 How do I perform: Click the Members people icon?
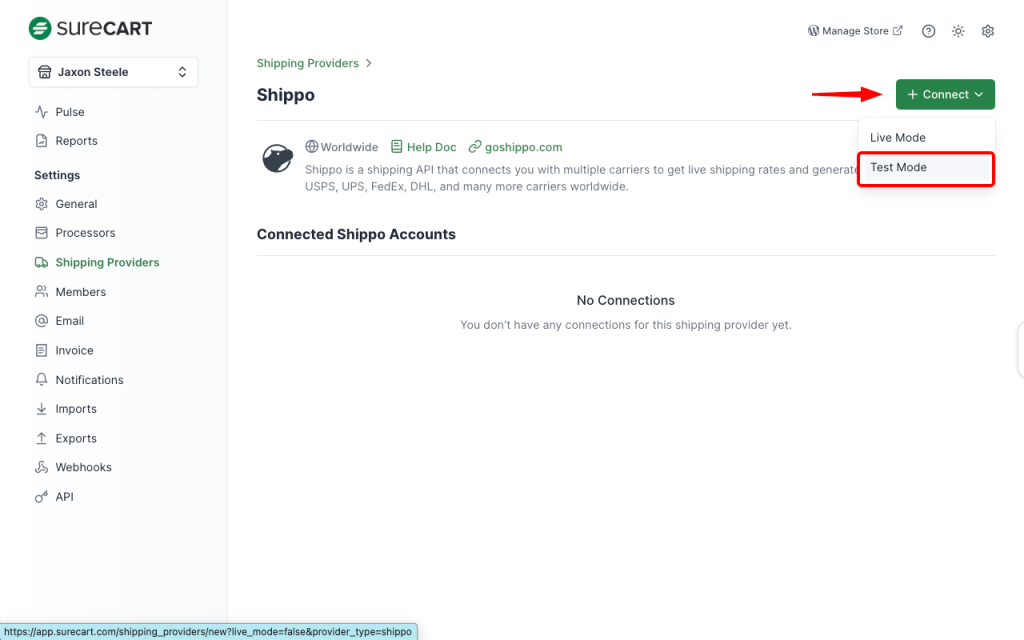(x=41, y=291)
